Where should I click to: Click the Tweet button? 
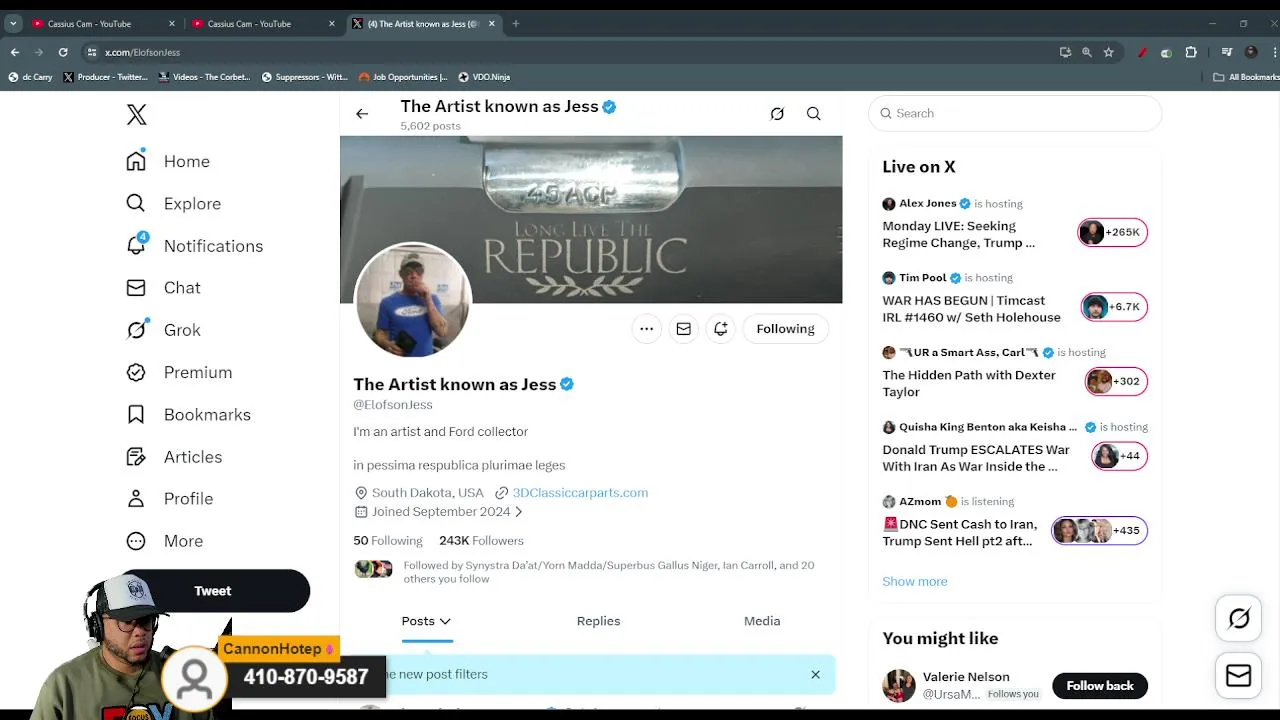point(213,591)
